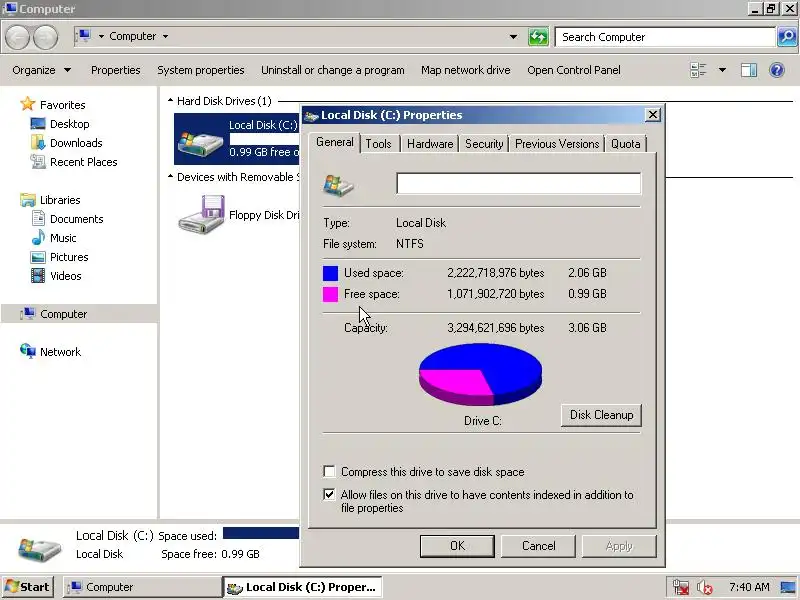The image size is (800, 600).
Task: Switch to the Security tab
Action: click(484, 144)
